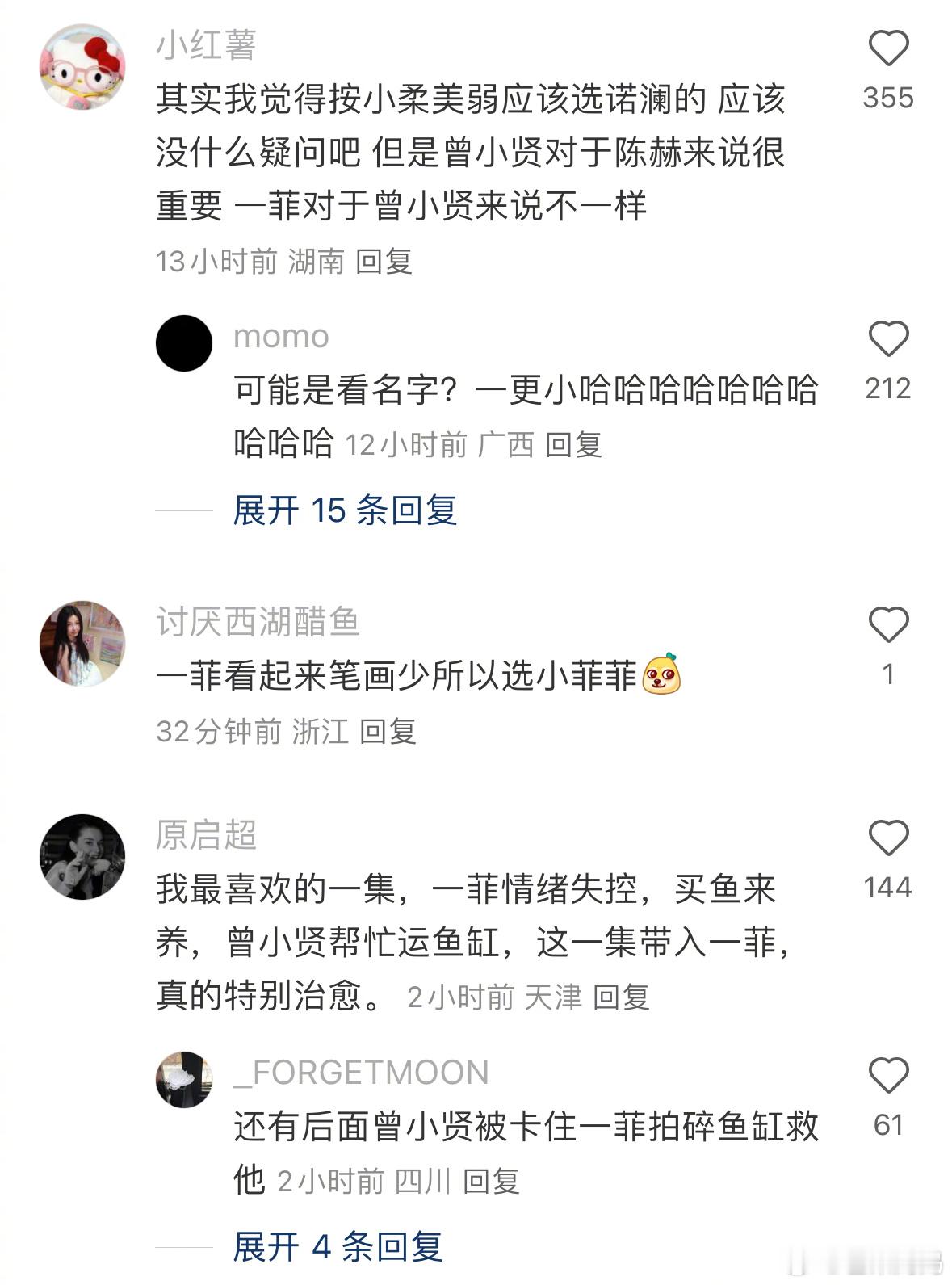Open 讨厌西湖醋鱼's profile avatar
Screen dimensions: 952x1285
[82, 644]
